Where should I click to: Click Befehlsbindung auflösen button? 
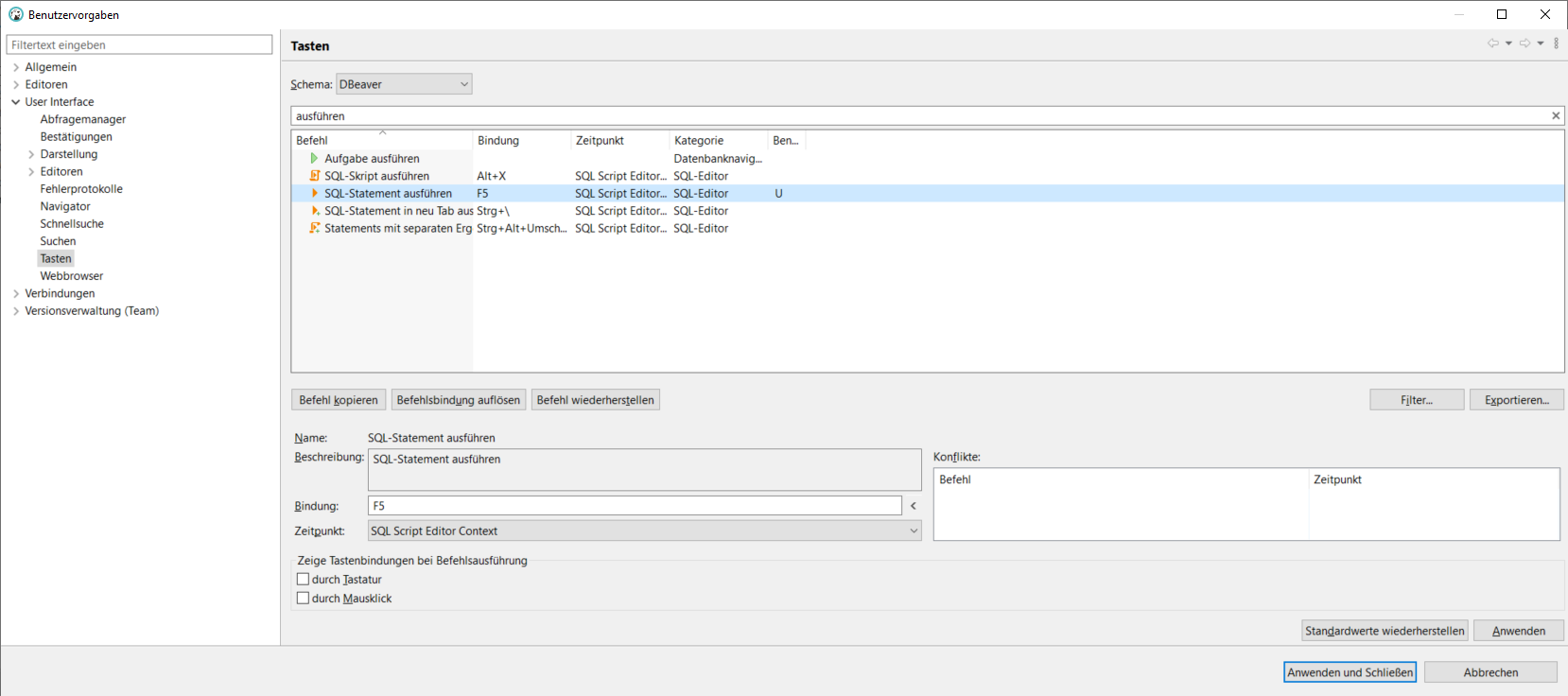click(459, 400)
